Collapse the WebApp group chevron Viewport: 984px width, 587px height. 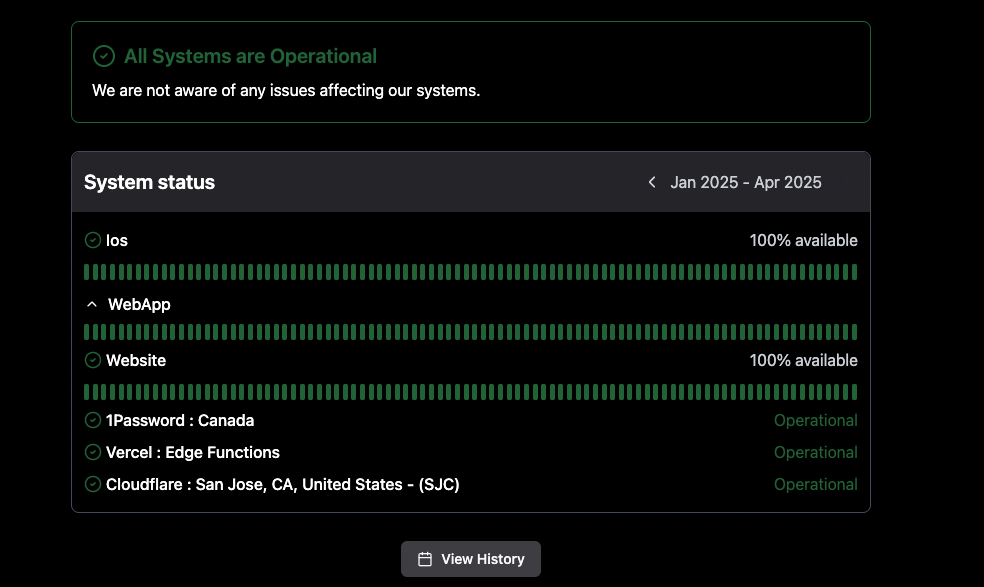92,304
